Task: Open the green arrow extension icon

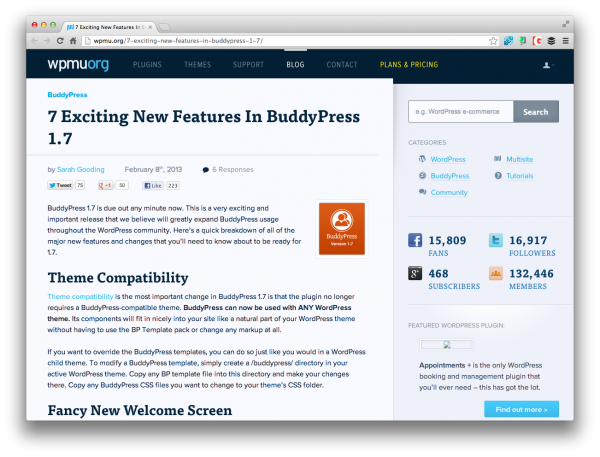Action: click(x=522, y=41)
